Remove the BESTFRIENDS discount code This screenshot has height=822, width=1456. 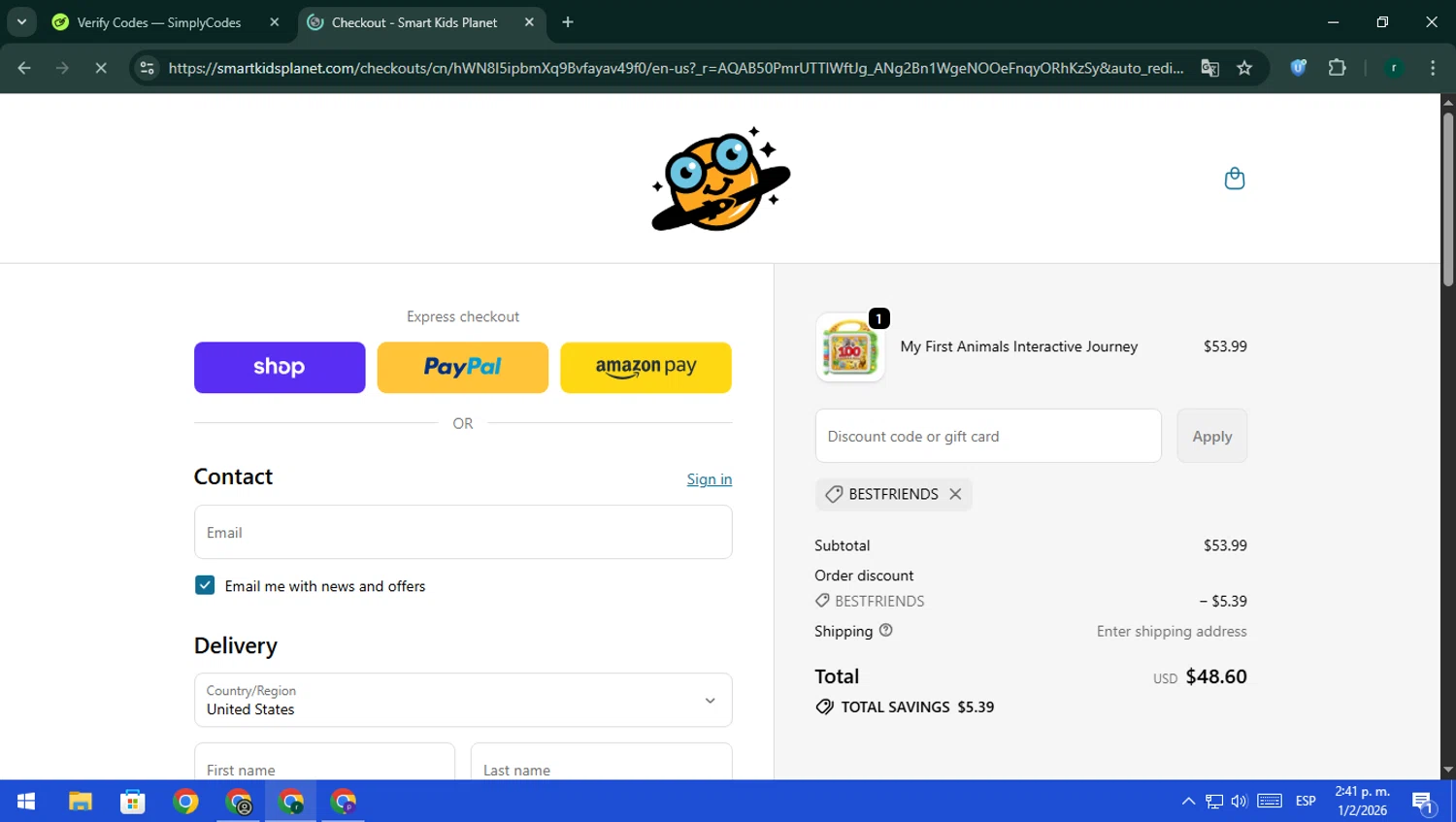955,494
